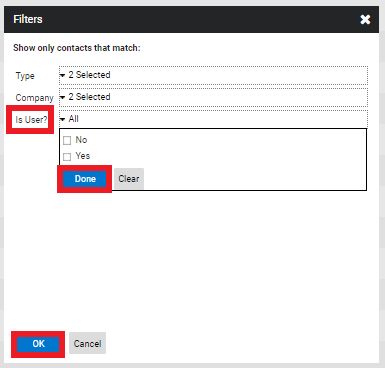Screen dimensions: 385x368
Task: Open the Type filter dropdown
Action: (x=213, y=75)
